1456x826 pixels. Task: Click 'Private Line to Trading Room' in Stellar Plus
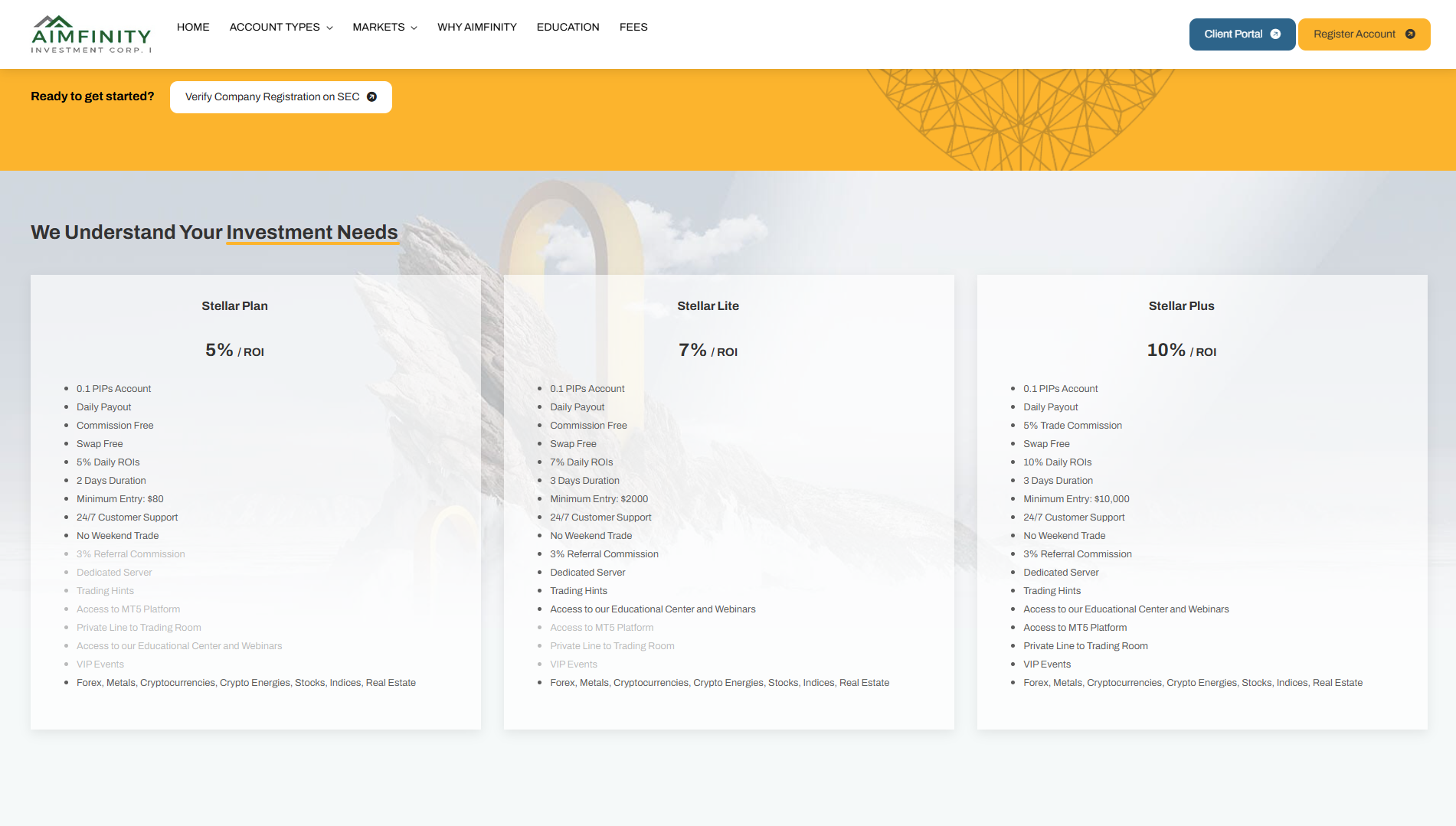tap(1085, 646)
